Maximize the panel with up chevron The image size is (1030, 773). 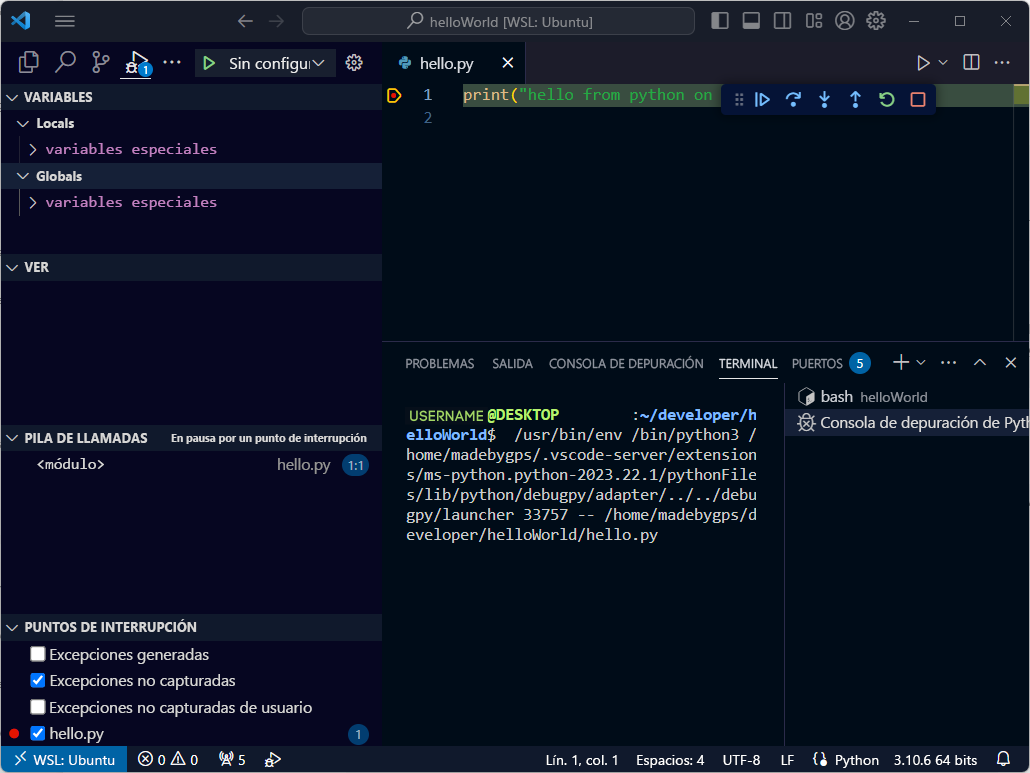980,363
